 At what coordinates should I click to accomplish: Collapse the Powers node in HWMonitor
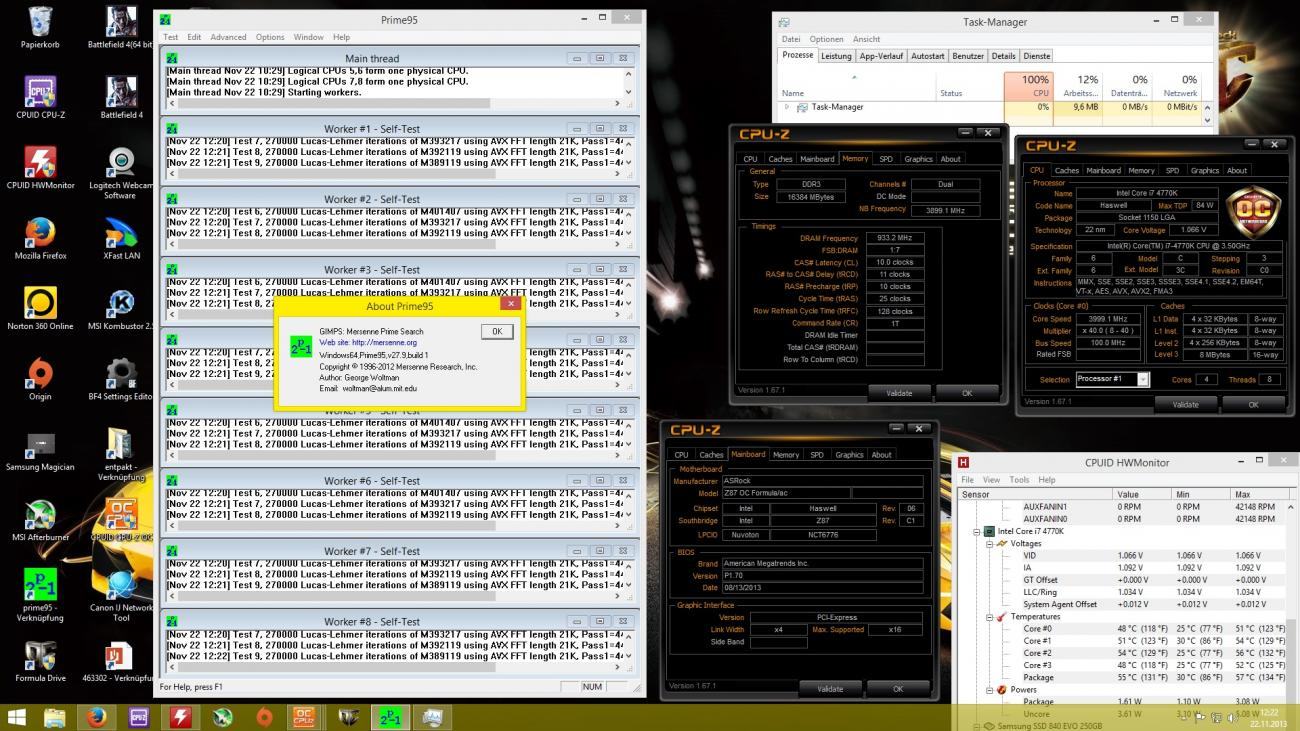(x=989, y=690)
